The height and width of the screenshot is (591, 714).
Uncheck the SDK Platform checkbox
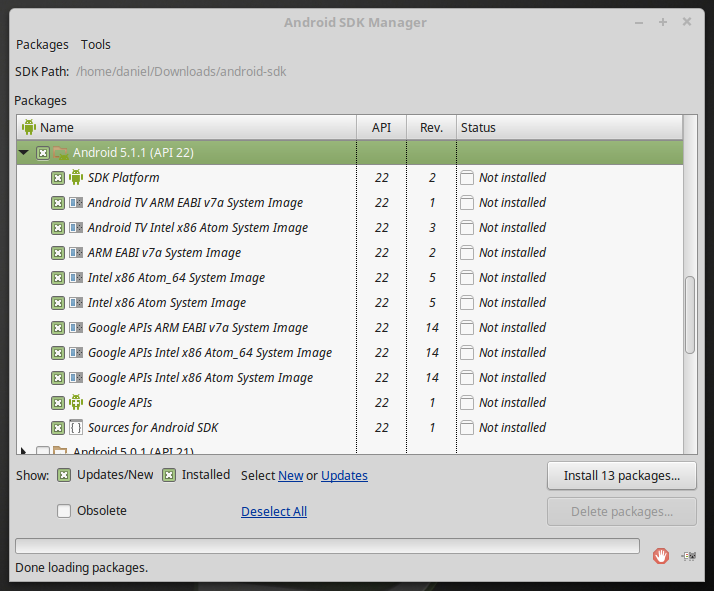tap(58, 178)
